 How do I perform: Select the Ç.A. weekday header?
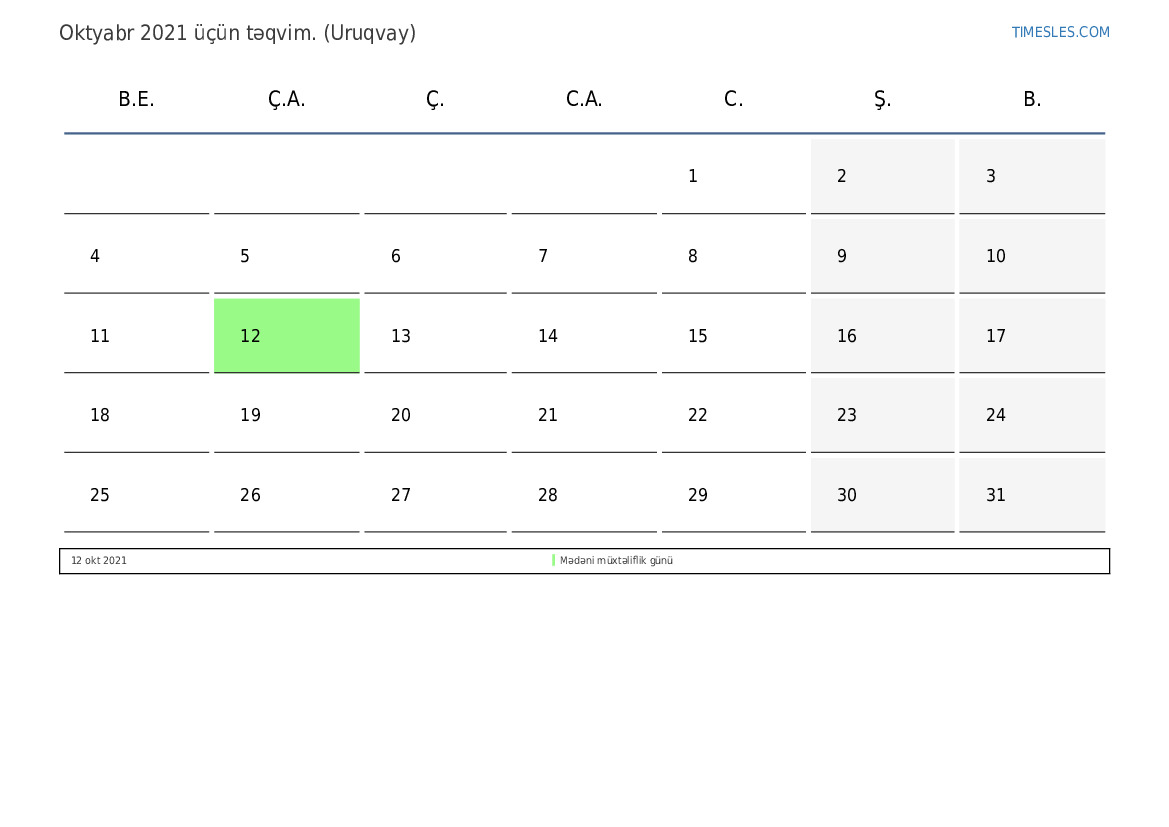point(286,99)
